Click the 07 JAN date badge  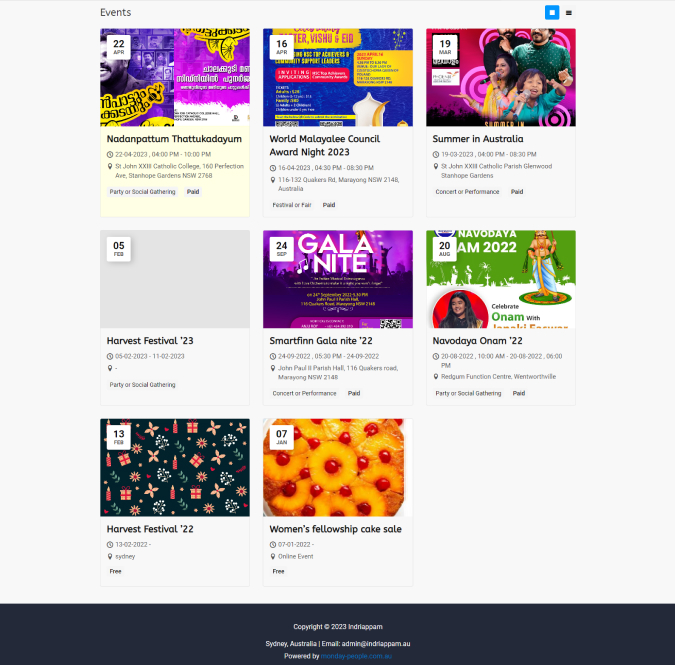click(282, 437)
